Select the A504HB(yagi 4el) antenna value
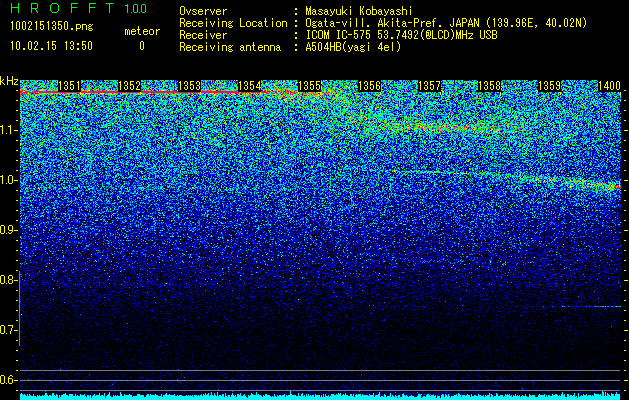This screenshot has width=629, height=400. [x=353, y=47]
